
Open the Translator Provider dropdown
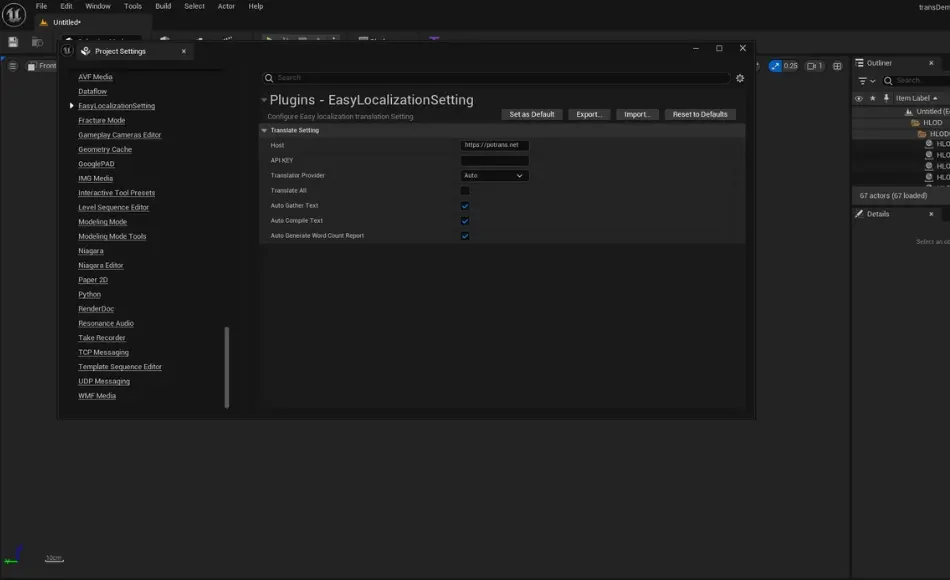[494, 176]
